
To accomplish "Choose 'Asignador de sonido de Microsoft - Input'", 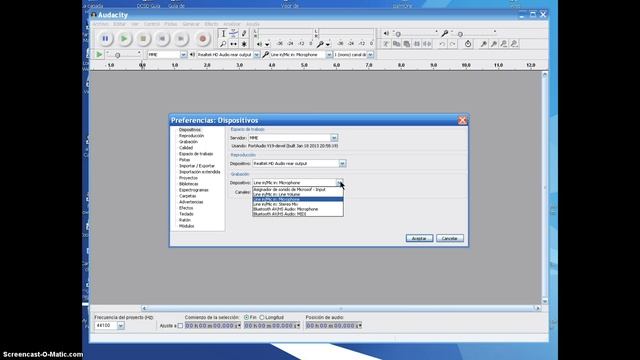I will 298,189.
